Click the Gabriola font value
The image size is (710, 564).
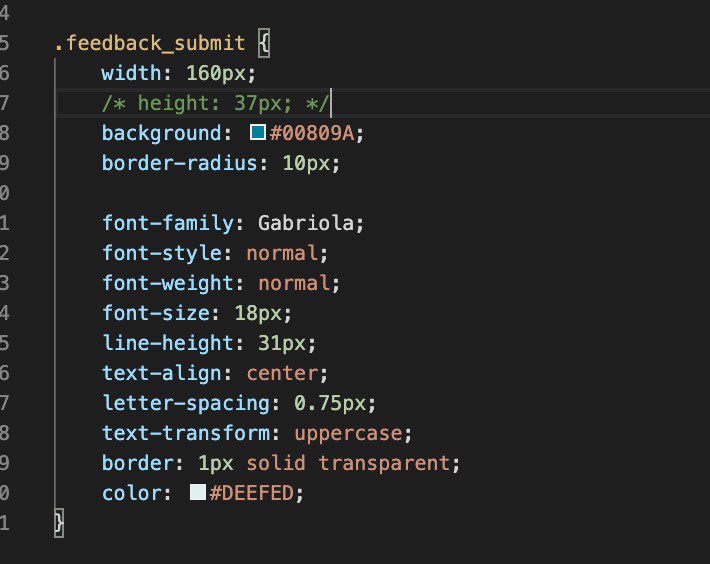[306, 223]
